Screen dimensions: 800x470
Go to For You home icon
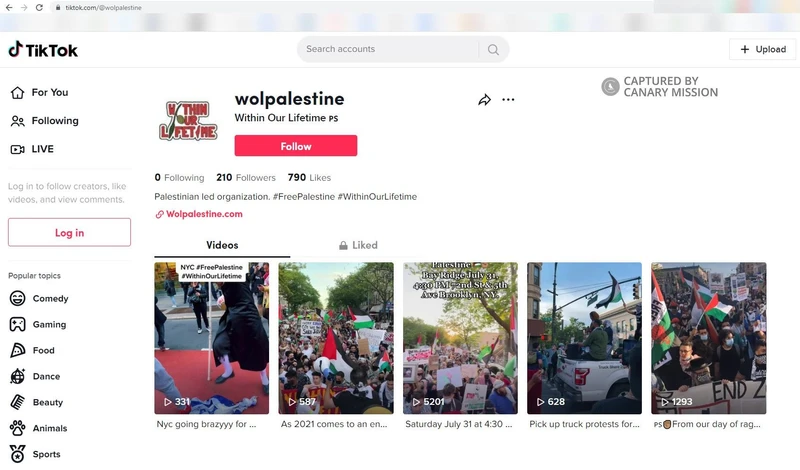17,92
